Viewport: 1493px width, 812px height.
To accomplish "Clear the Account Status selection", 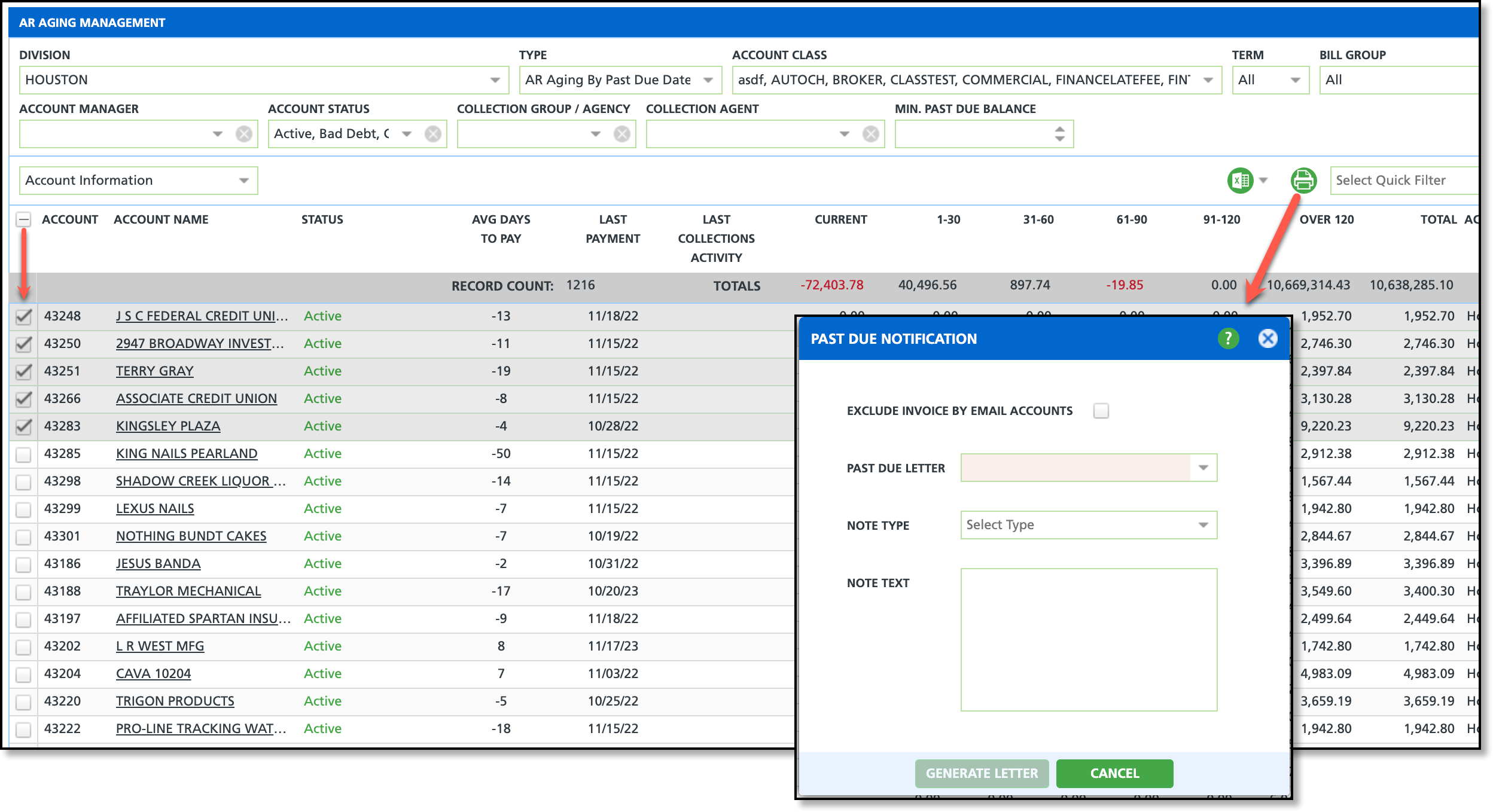I will 433,134.
